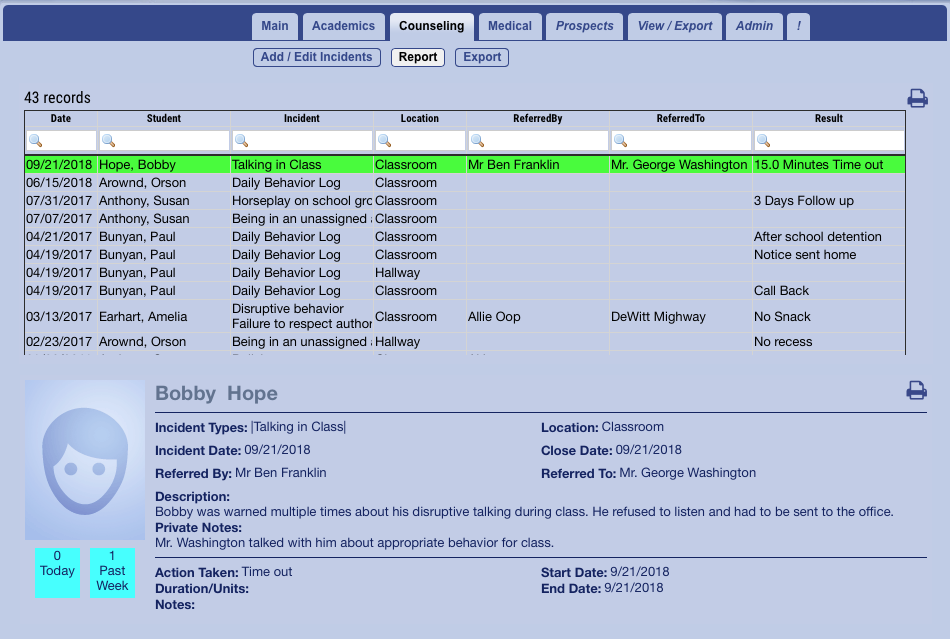Open the Academics tab
The height and width of the screenshot is (639, 950).
[343, 26]
